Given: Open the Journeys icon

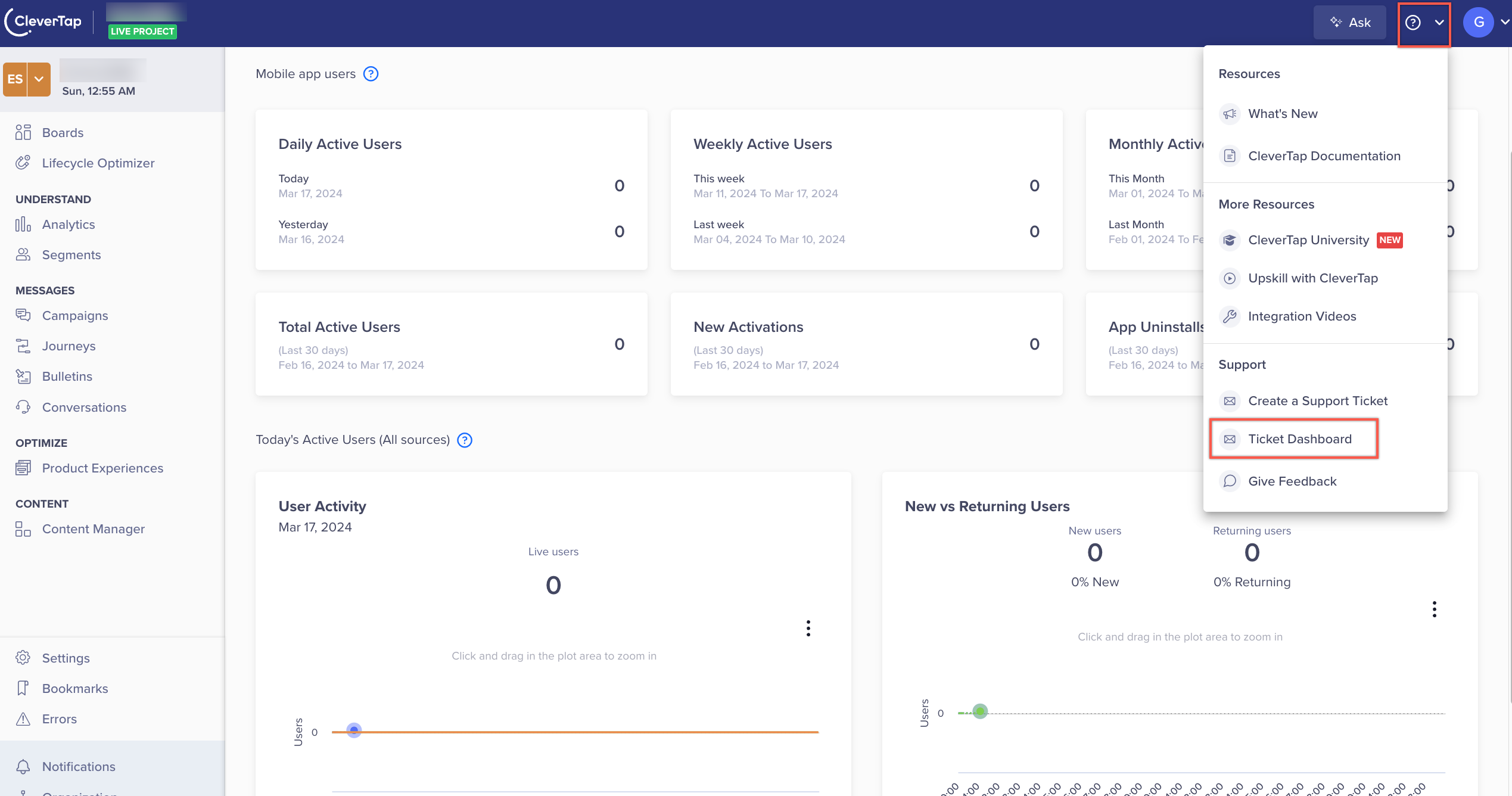Looking at the screenshot, I should [23, 346].
